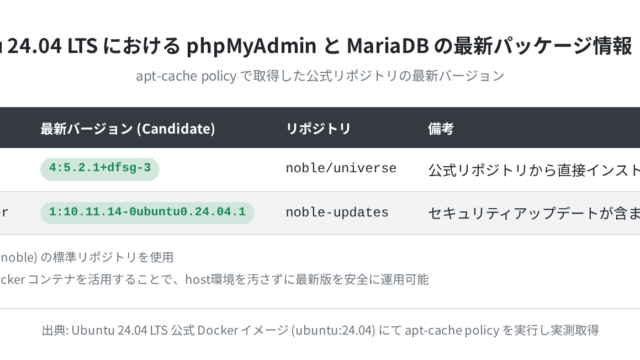Viewport: 640px width, 360px height.
Task: Click the footnote about host環境を汚さずに
Action: click(214, 280)
